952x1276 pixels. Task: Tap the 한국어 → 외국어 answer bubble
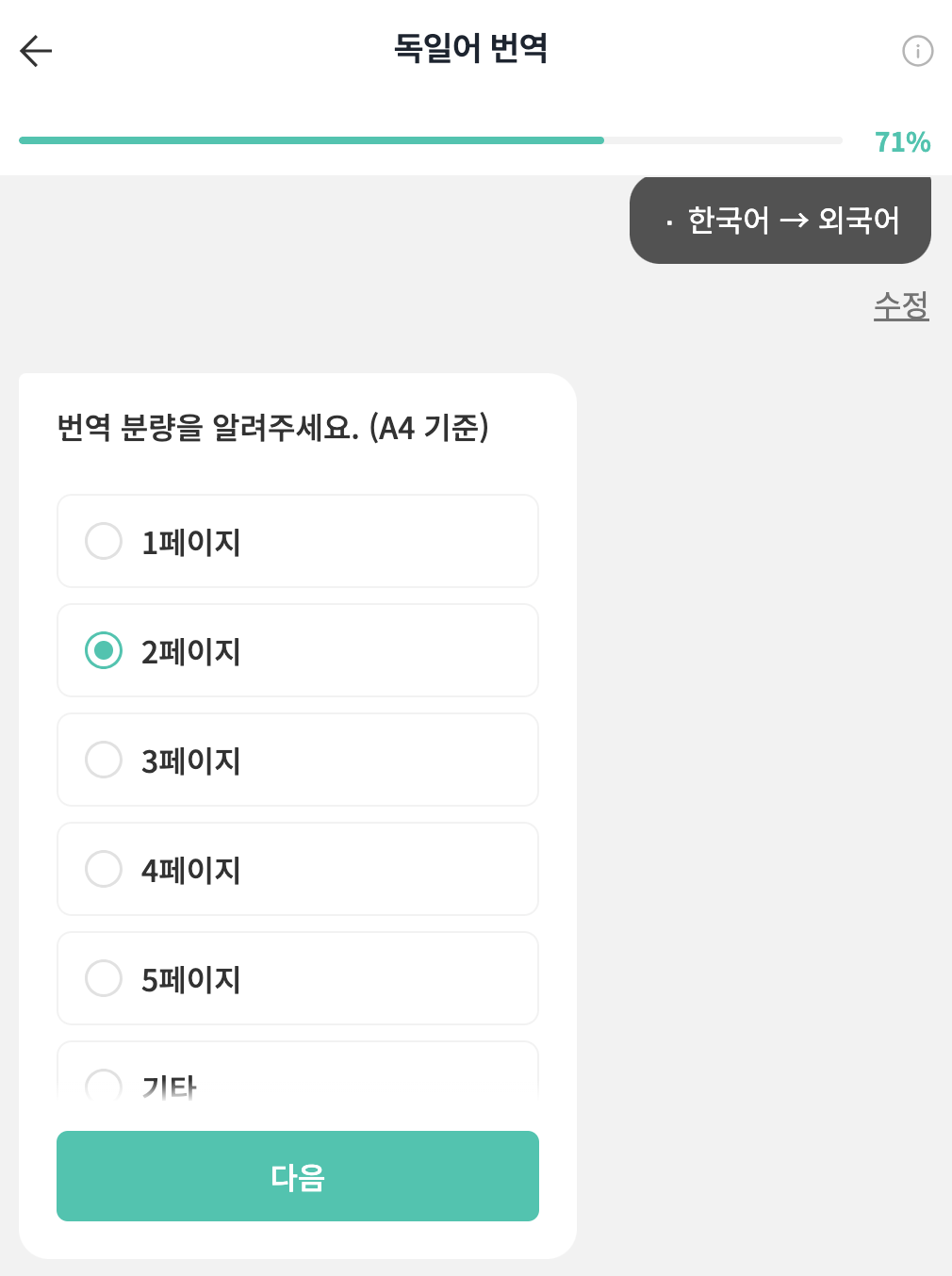click(x=780, y=221)
